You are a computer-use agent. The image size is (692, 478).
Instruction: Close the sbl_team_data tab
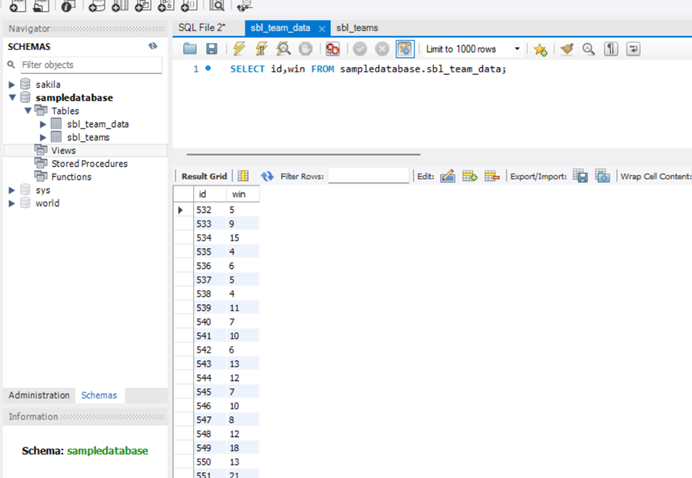pos(322,29)
